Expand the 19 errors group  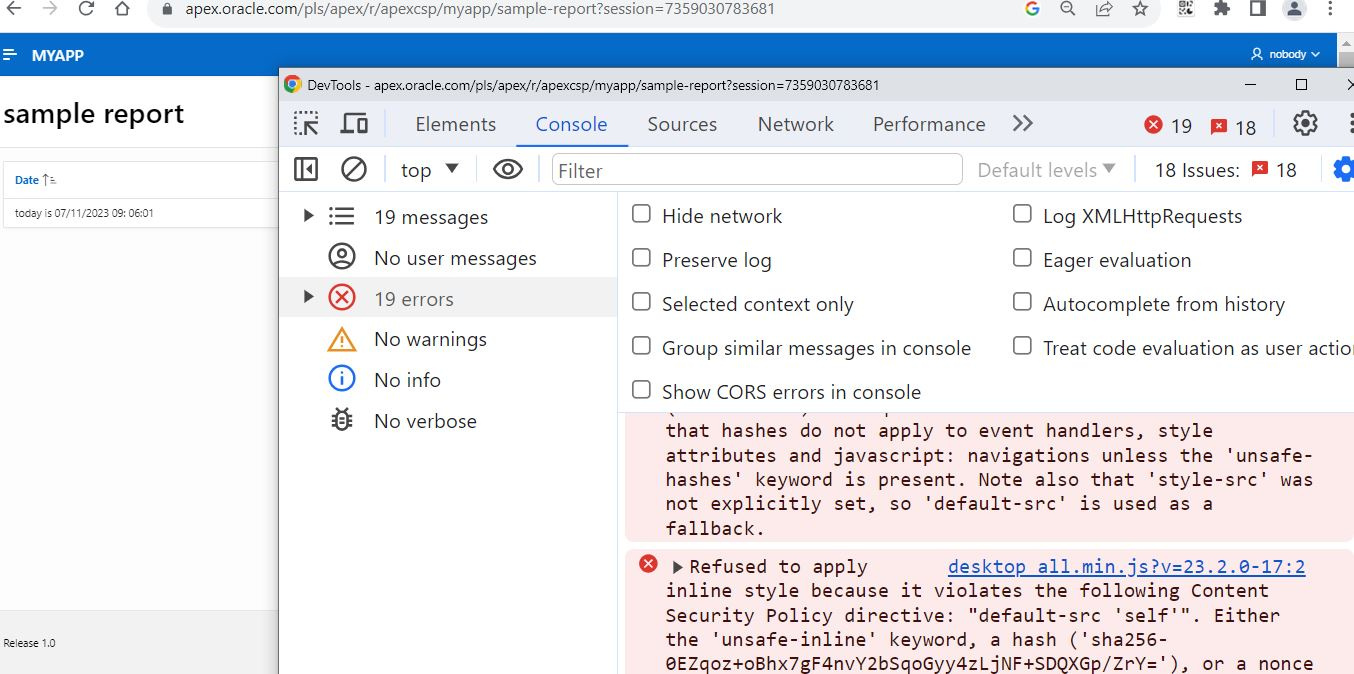click(x=308, y=296)
